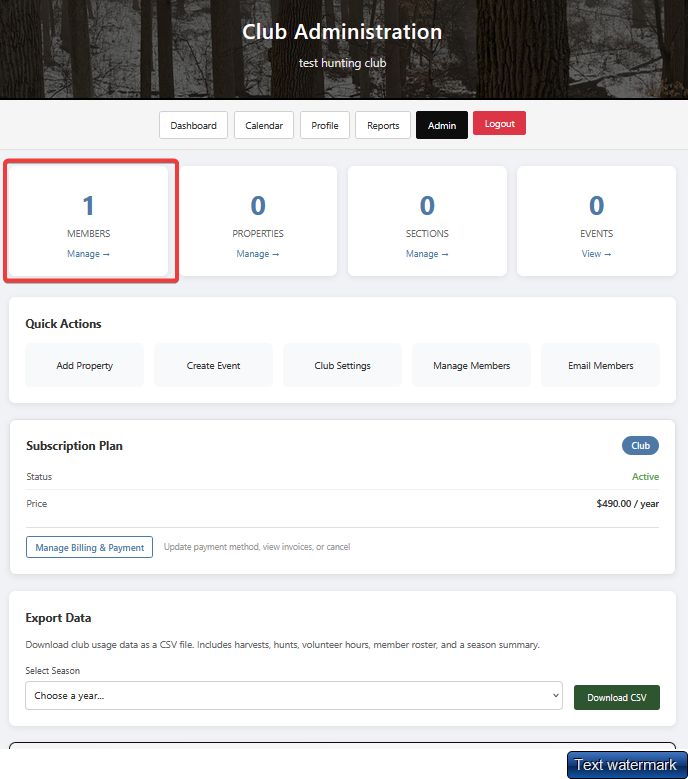The image size is (688, 779).
Task: Click the Manage Members quick action
Action: point(471,365)
